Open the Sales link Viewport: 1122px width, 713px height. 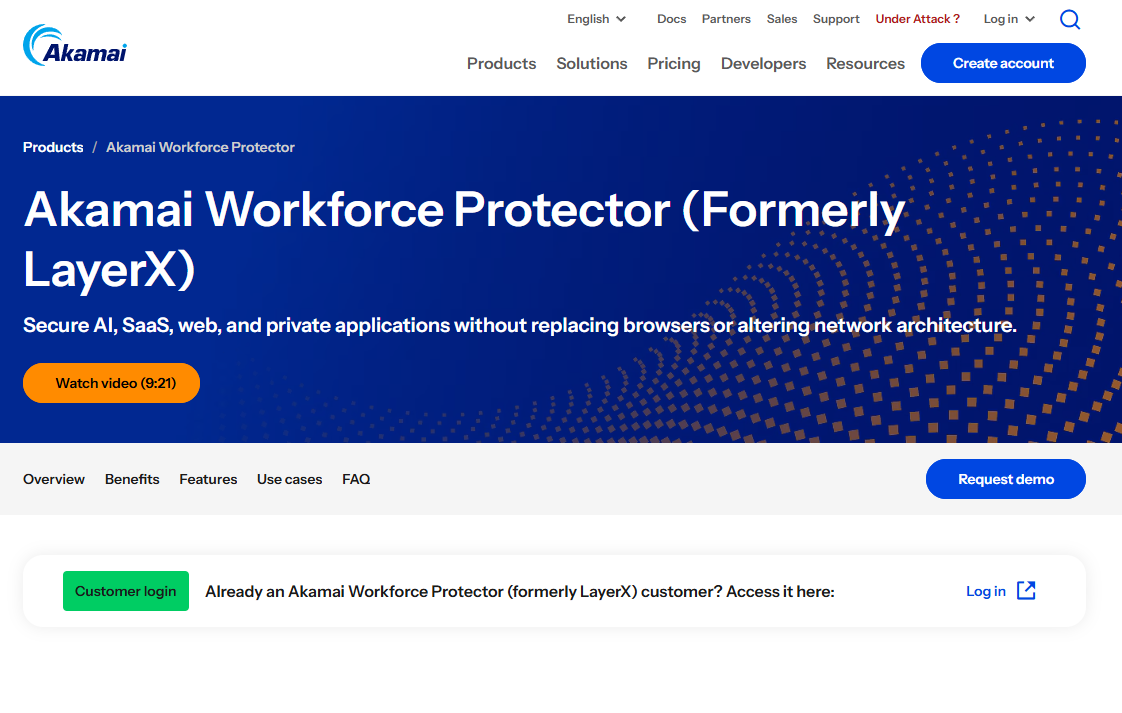781,19
